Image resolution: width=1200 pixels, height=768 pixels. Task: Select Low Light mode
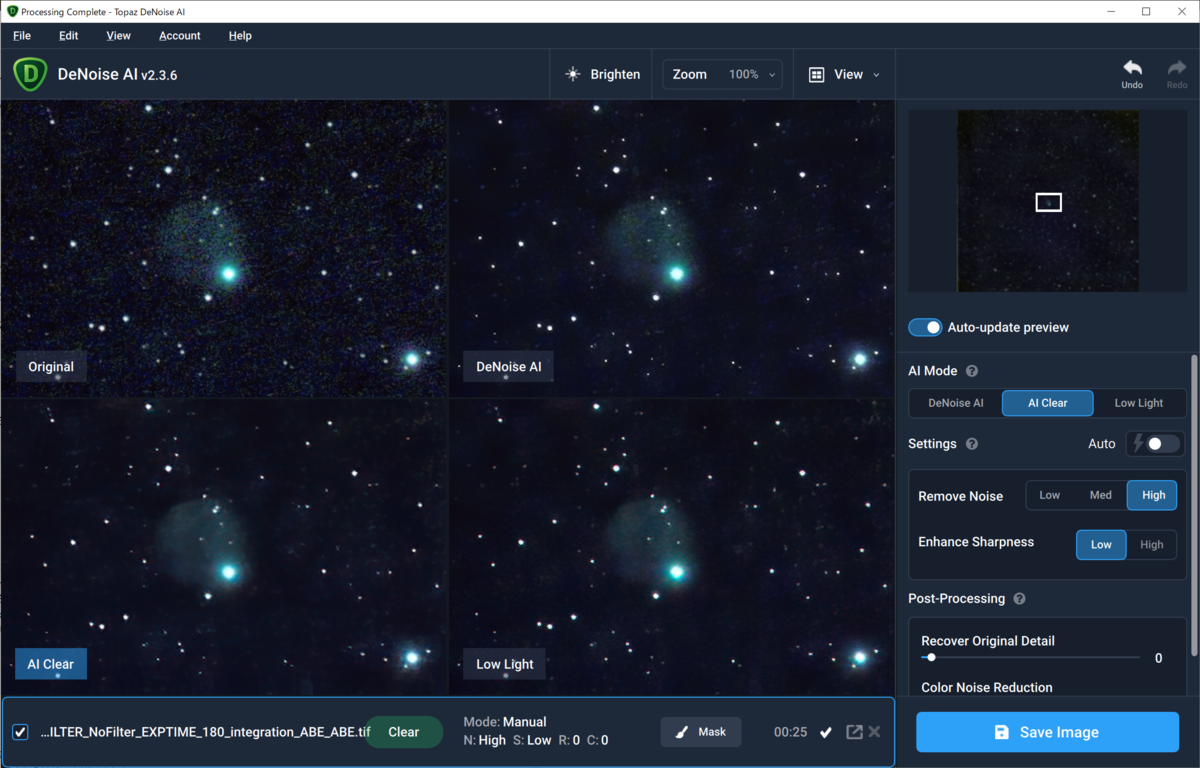point(1139,403)
